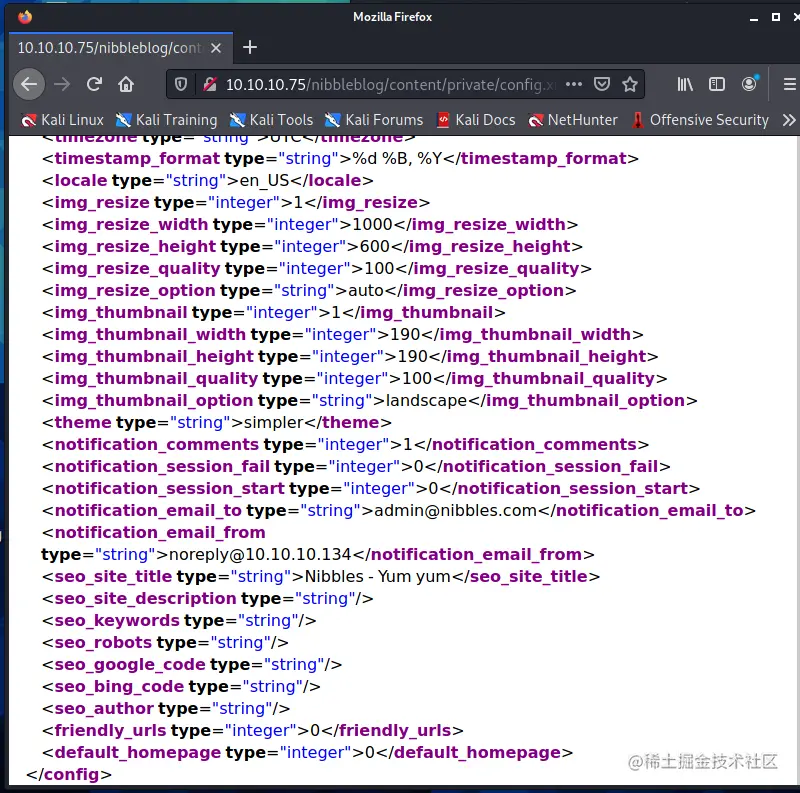Reload the current page

coord(94,84)
